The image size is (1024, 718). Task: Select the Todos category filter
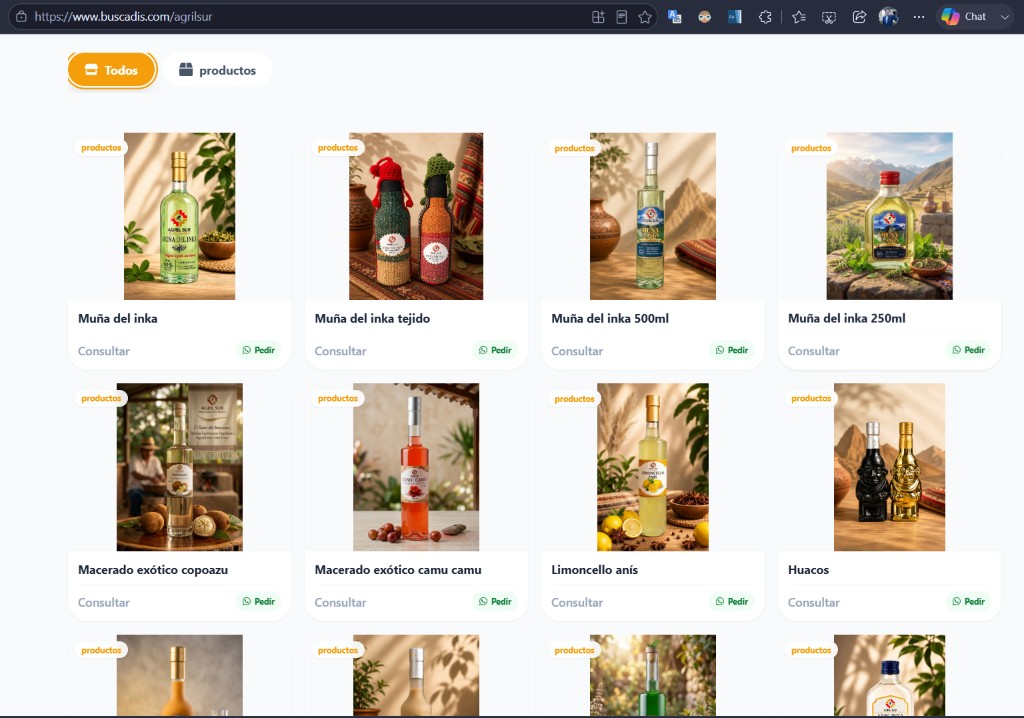112,70
